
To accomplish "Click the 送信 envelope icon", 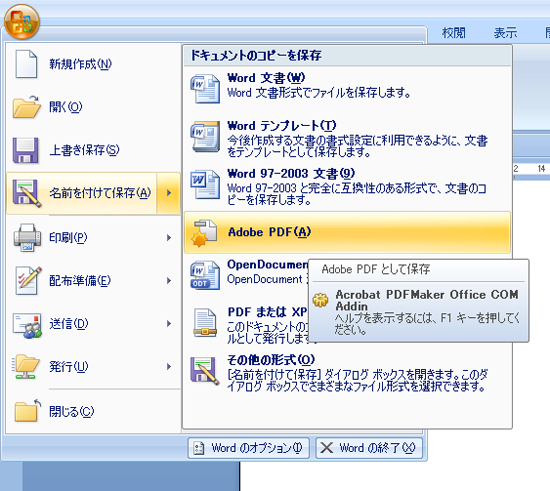I will tap(27, 325).
